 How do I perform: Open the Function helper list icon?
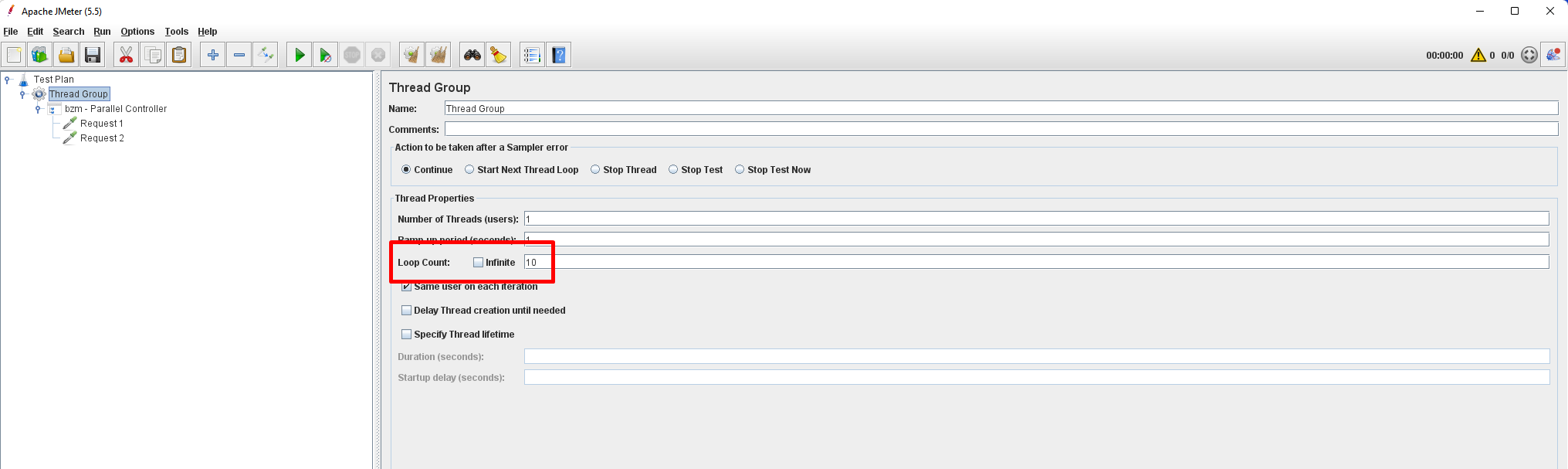point(532,55)
